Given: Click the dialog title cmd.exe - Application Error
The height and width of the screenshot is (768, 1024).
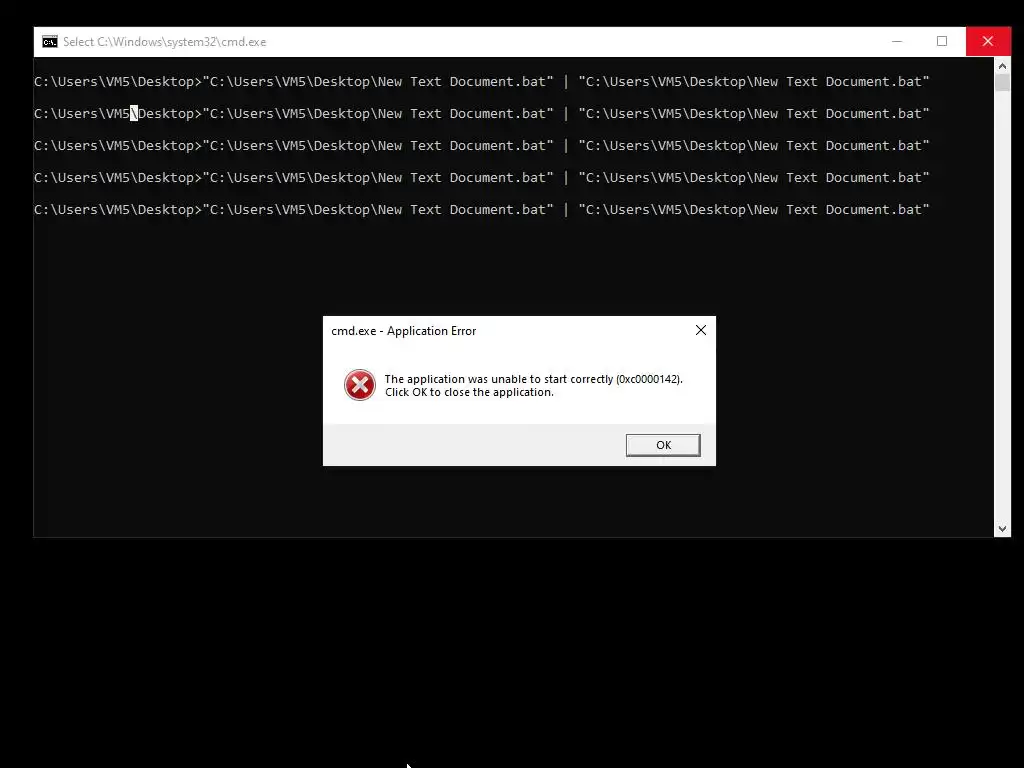Looking at the screenshot, I should (x=404, y=331).
